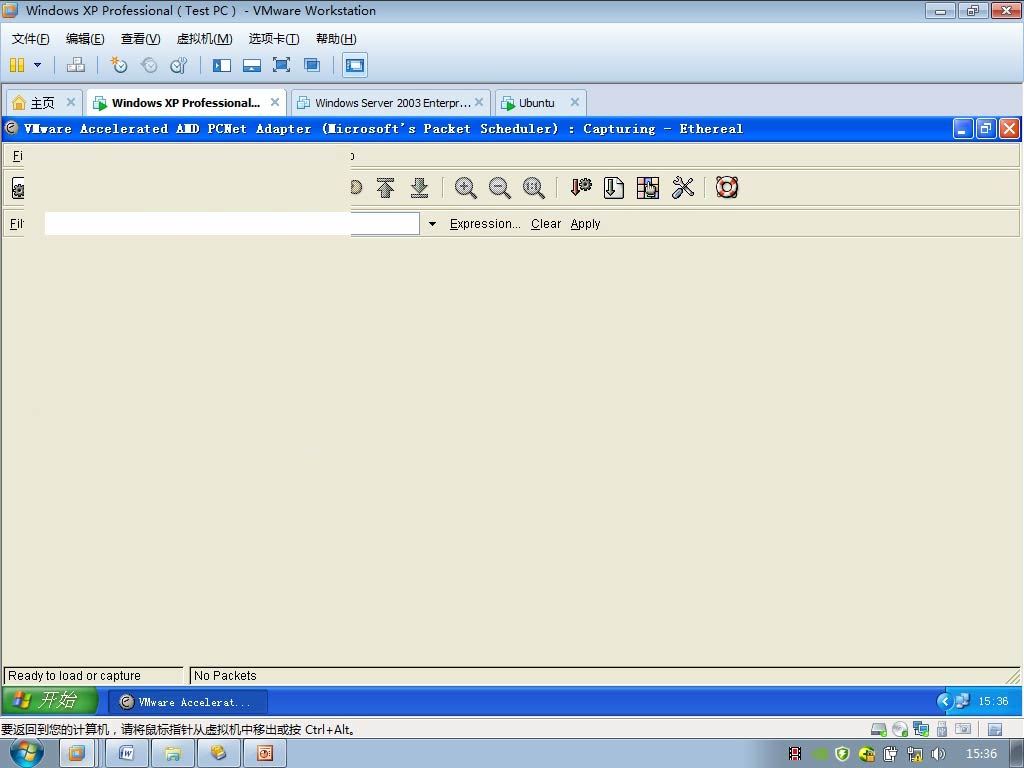Open Ethereal's capture filters icon
Image resolution: width=1024 pixels, height=768 pixels.
581,188
